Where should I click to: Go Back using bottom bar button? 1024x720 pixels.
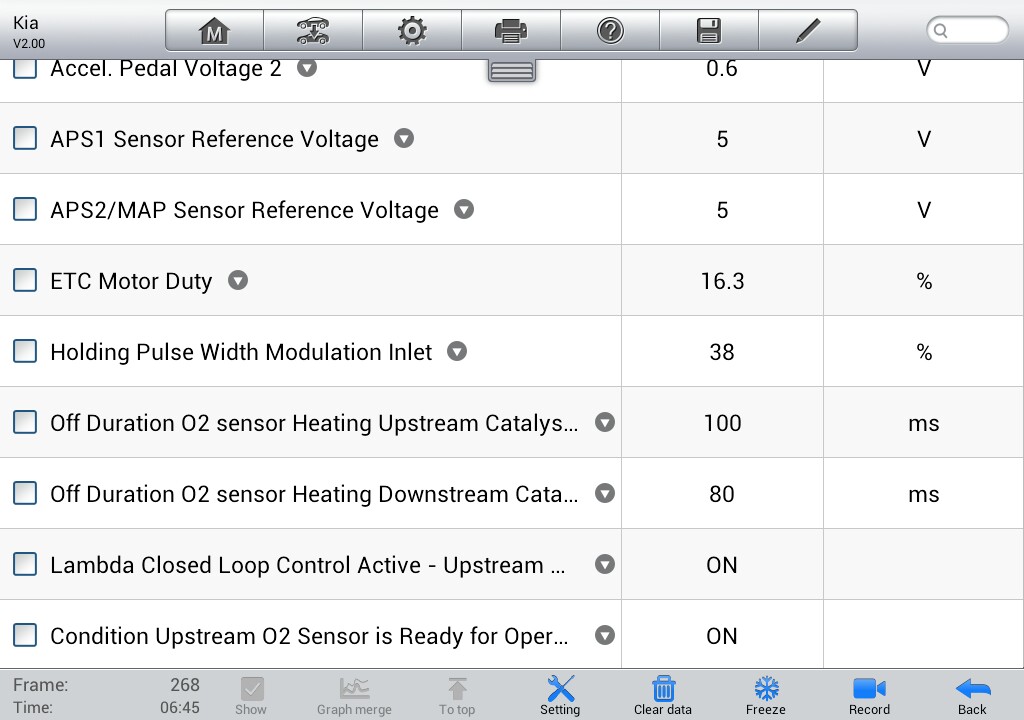click(x=972, y=696)
